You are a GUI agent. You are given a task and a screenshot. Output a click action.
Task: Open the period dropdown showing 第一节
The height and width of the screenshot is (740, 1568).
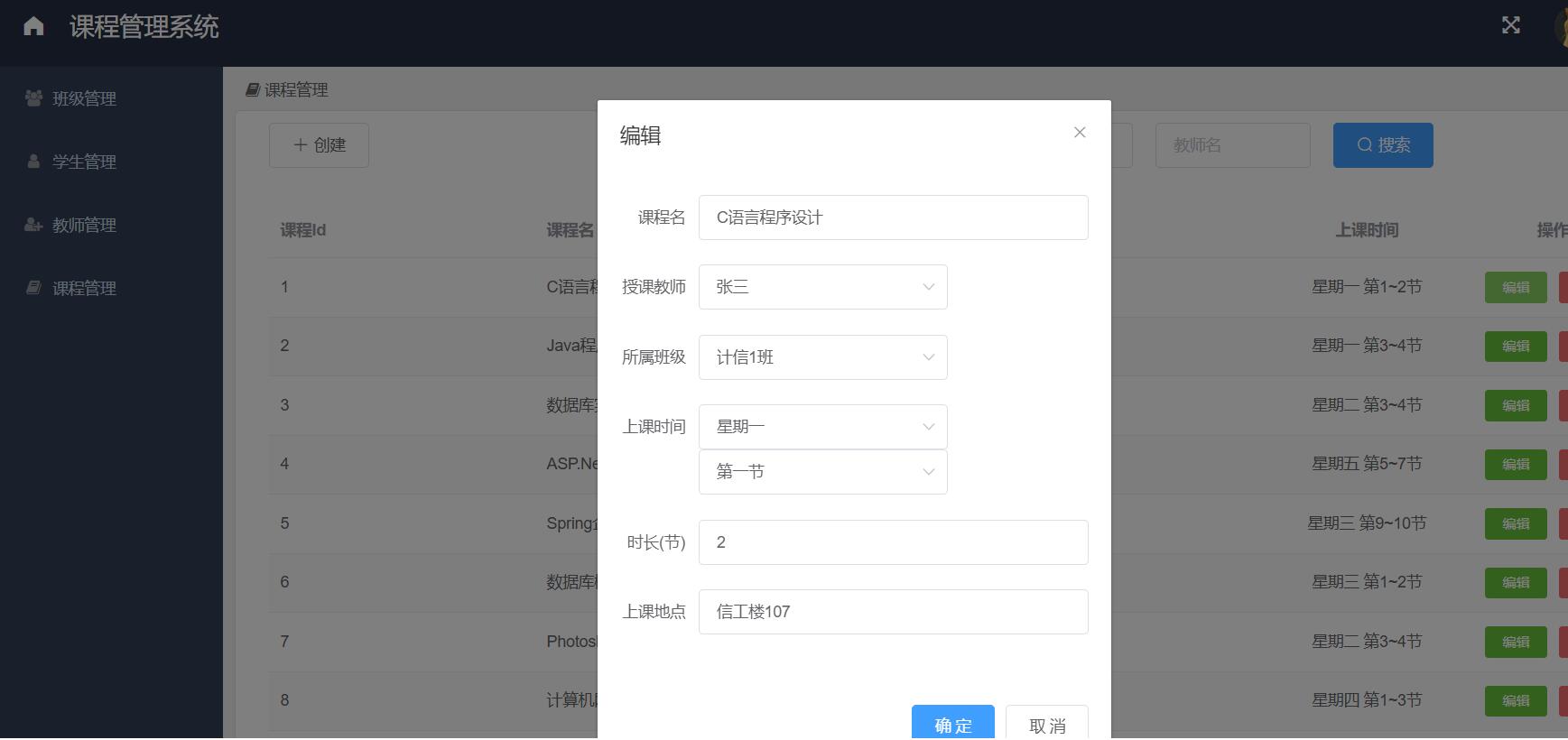pos(822,472)
